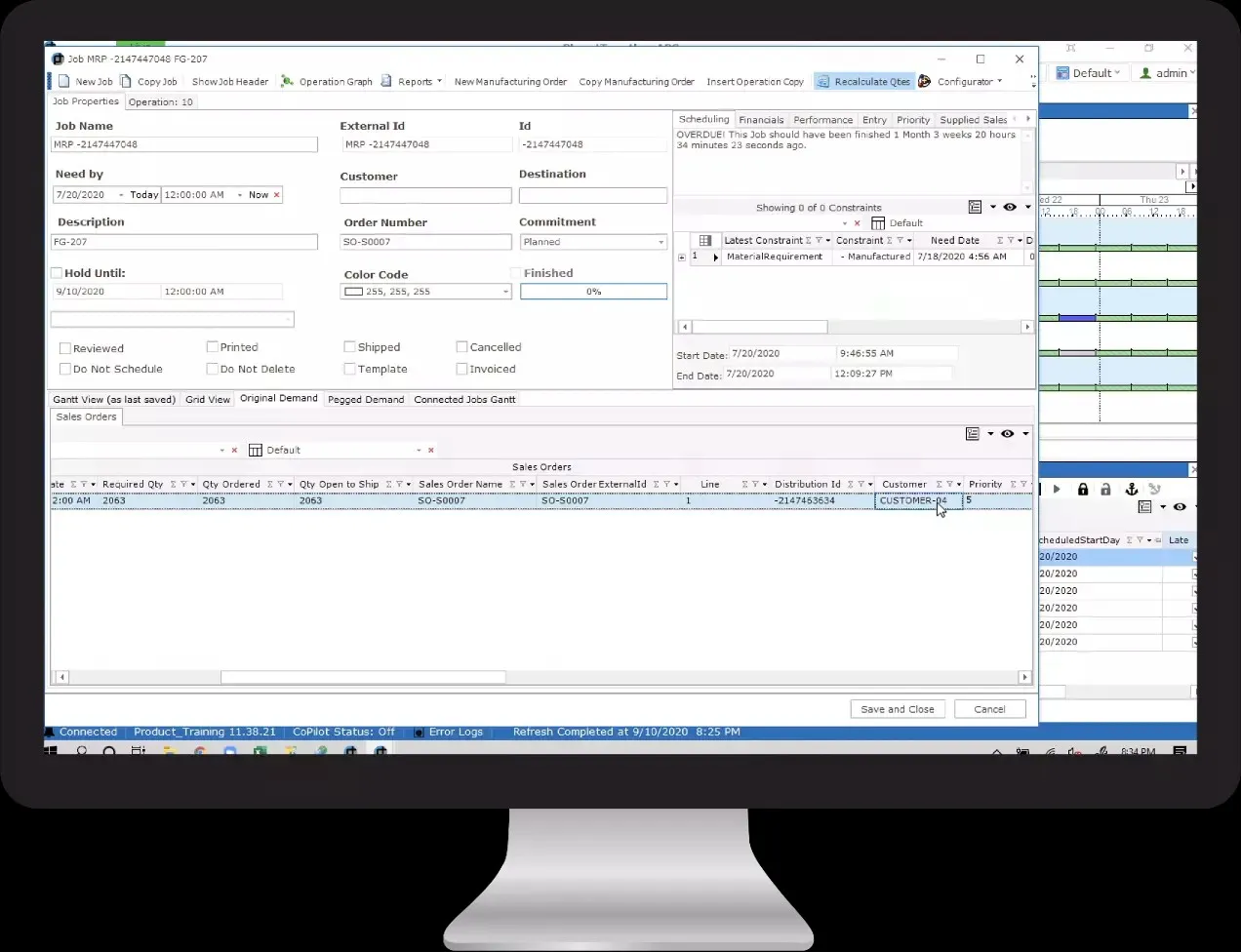Open the Financials tab

(x=761, y=120)
